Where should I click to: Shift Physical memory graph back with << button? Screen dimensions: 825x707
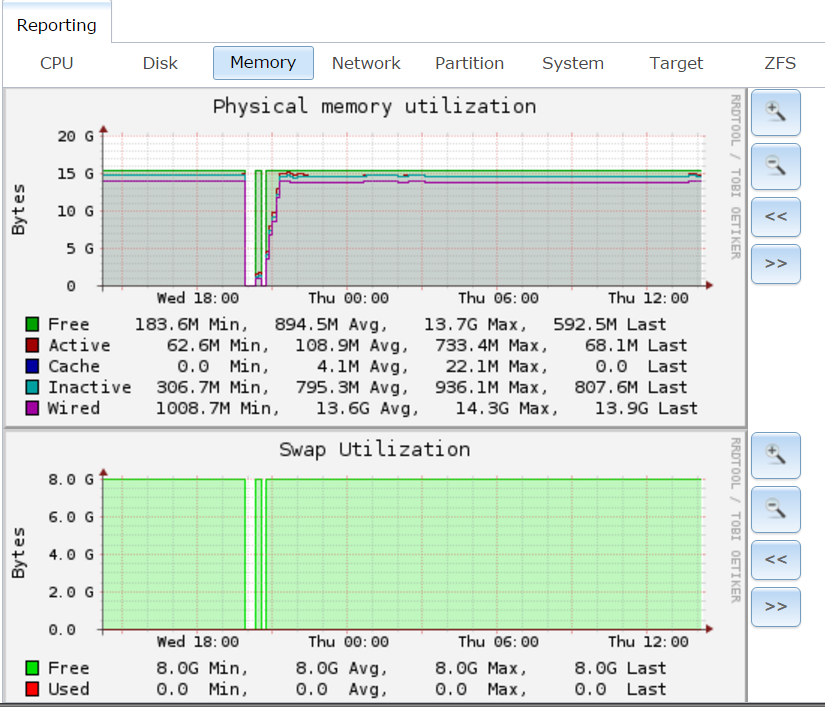[776, 217]
